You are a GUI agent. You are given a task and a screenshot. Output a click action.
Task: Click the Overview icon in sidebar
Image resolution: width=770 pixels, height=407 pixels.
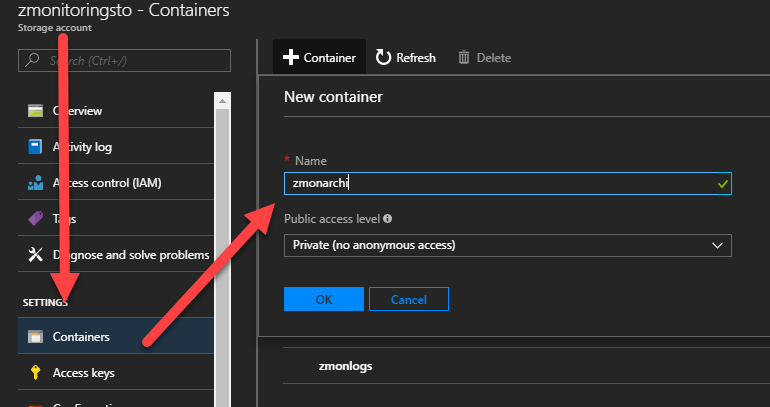click(35, 111)
